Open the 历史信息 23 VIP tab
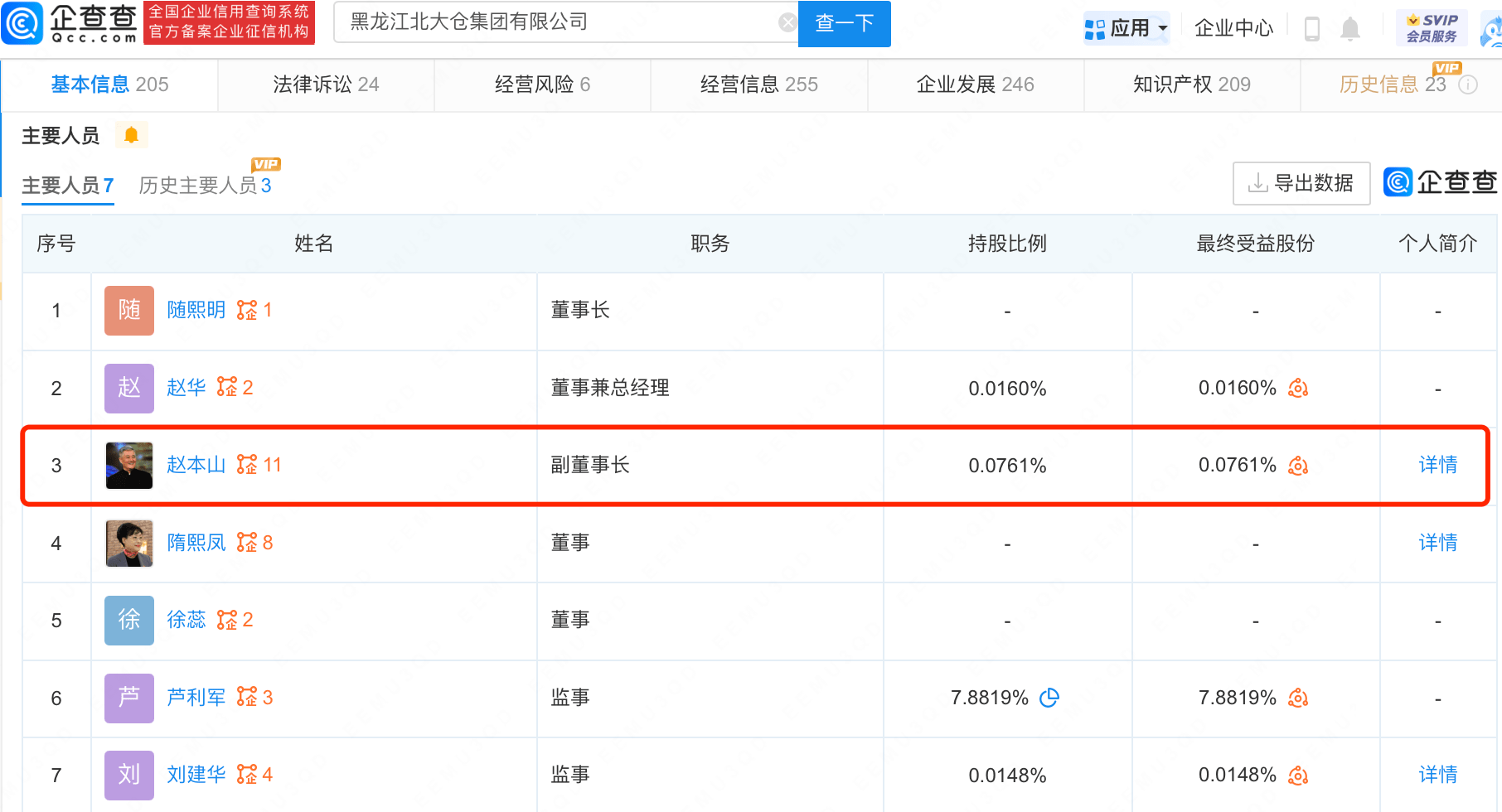 click(x=1393, y=85)
